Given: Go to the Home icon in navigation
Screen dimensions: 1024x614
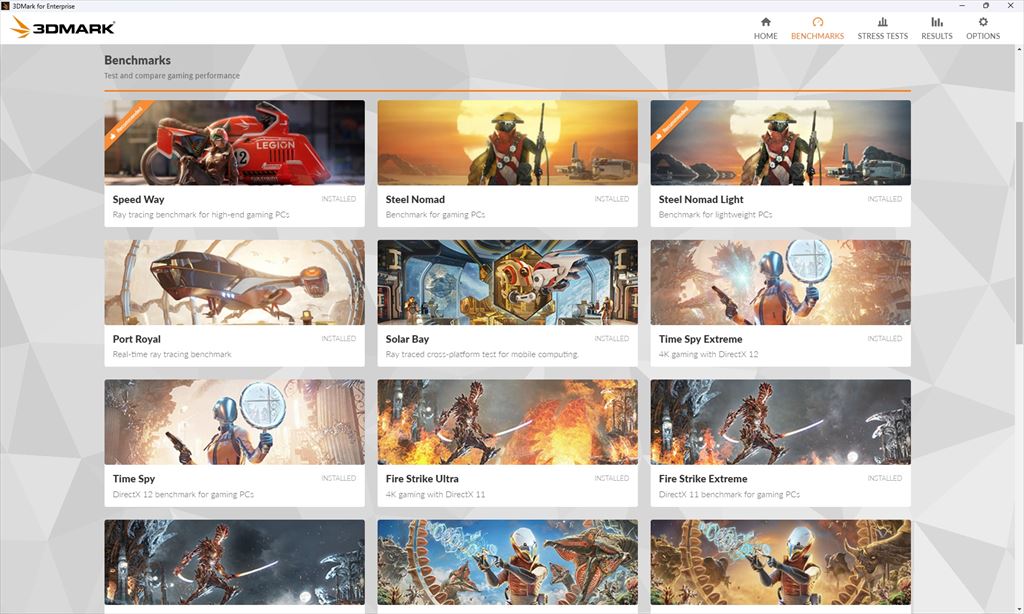Looking at the screenshot, I should pyautogui.click(x=765, y=22).
